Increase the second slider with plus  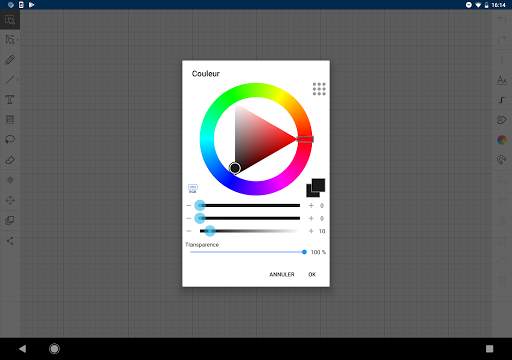click(311, 218)
